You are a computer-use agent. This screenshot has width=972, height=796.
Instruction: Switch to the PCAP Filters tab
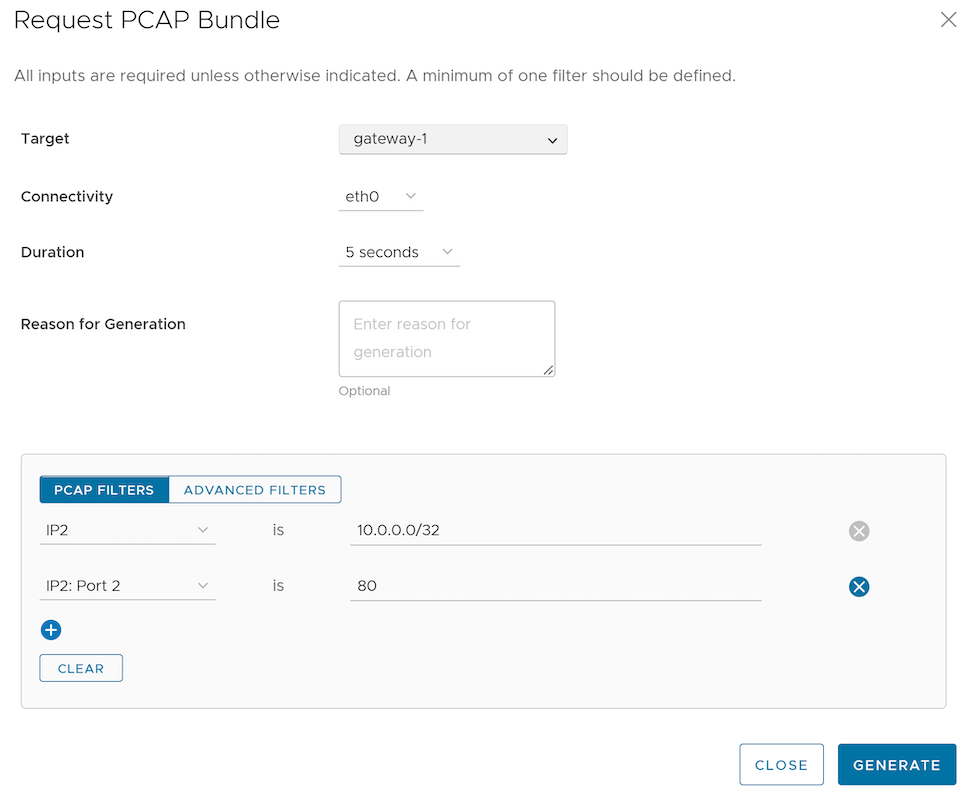104,490
